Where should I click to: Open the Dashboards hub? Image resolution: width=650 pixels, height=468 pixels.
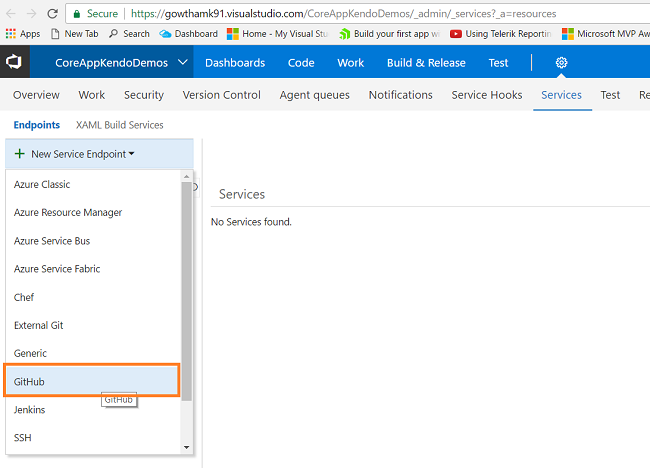point(235,63)
